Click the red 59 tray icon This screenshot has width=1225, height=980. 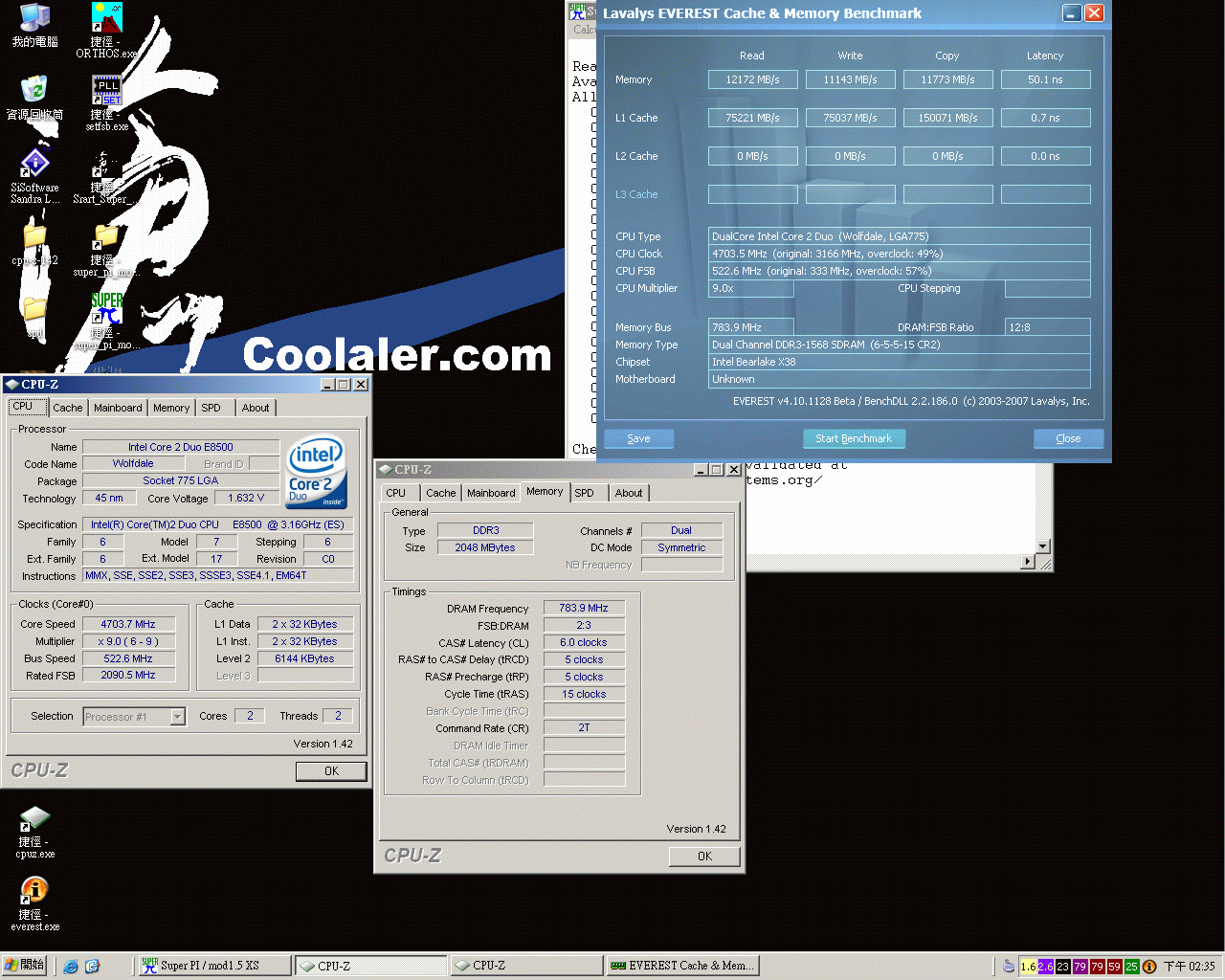click(x=1114, y=967)
